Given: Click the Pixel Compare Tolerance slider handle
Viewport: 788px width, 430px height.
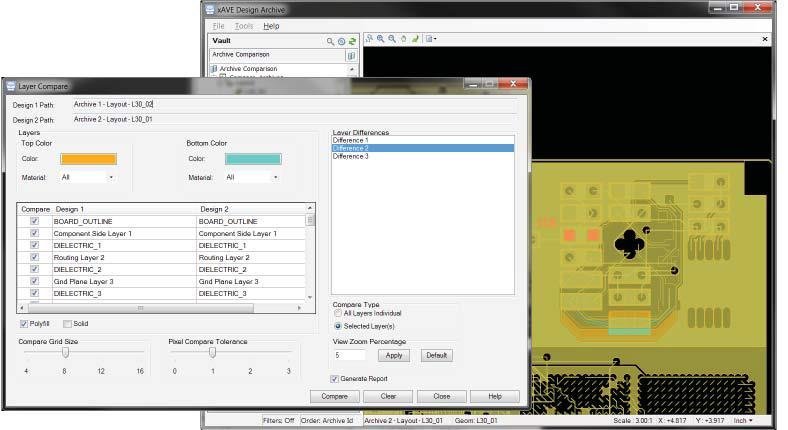Looking at the screenshot, I should (x=213, y=353).
